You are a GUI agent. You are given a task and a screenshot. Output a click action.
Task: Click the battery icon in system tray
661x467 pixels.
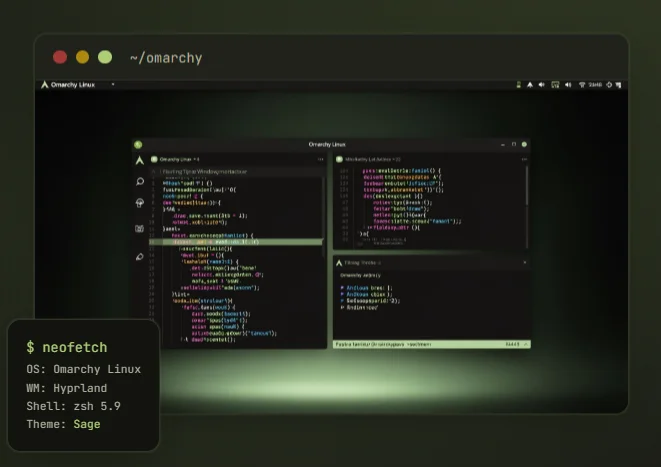(519, 85)
